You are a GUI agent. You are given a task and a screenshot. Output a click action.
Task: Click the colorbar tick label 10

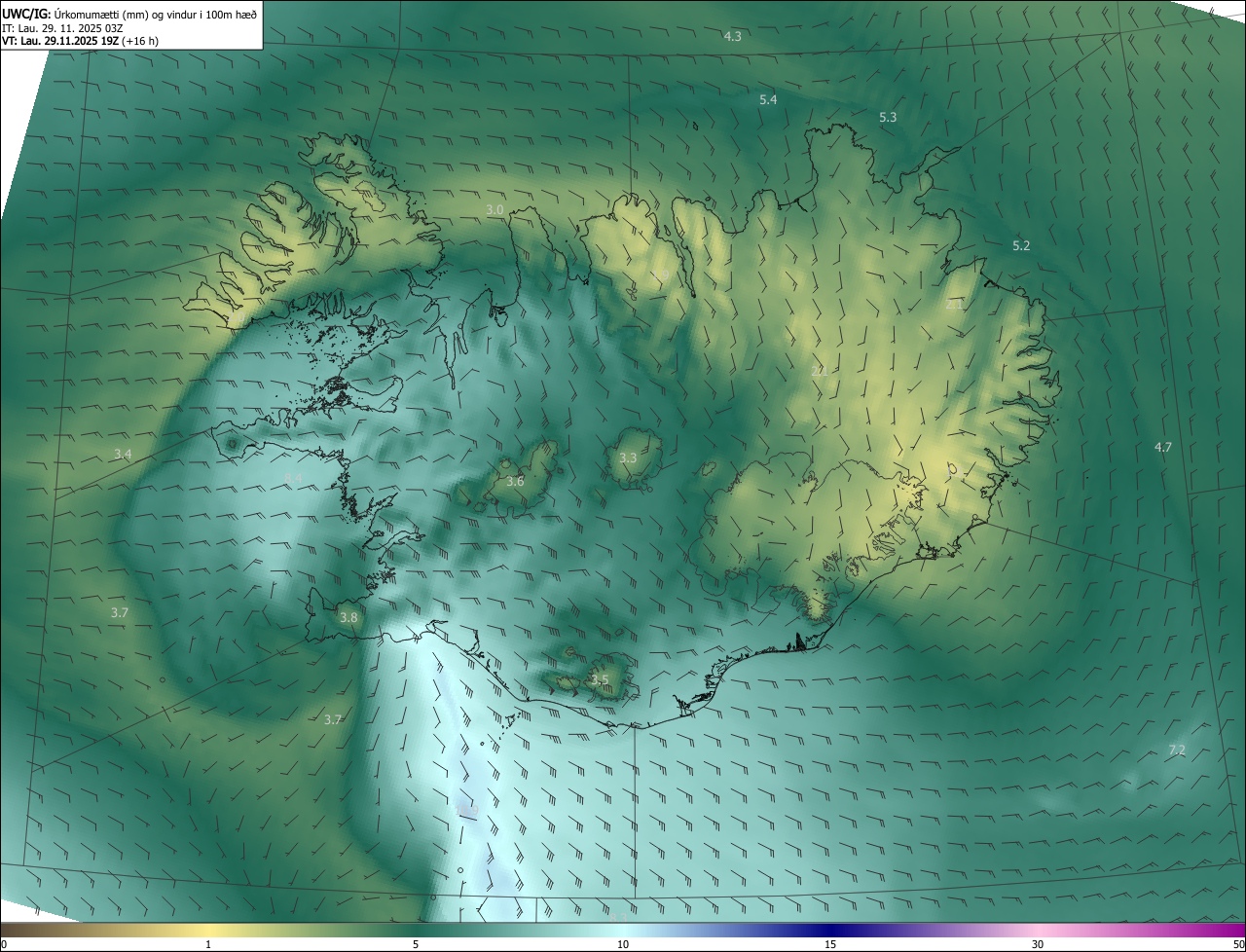(623, 945)
